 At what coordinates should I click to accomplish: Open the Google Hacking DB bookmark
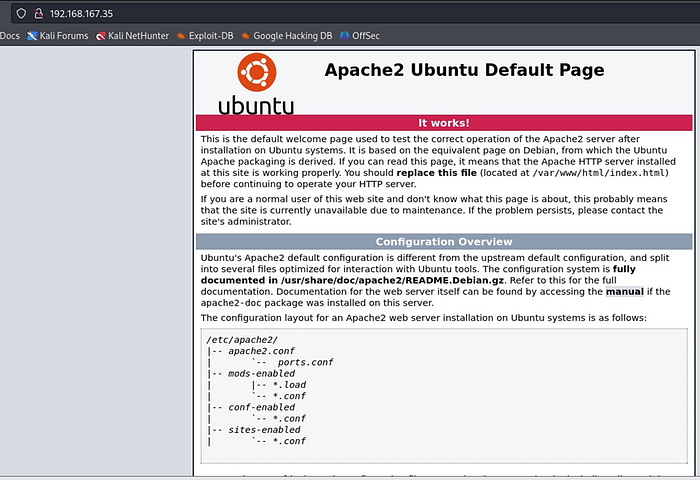point(287,36)
